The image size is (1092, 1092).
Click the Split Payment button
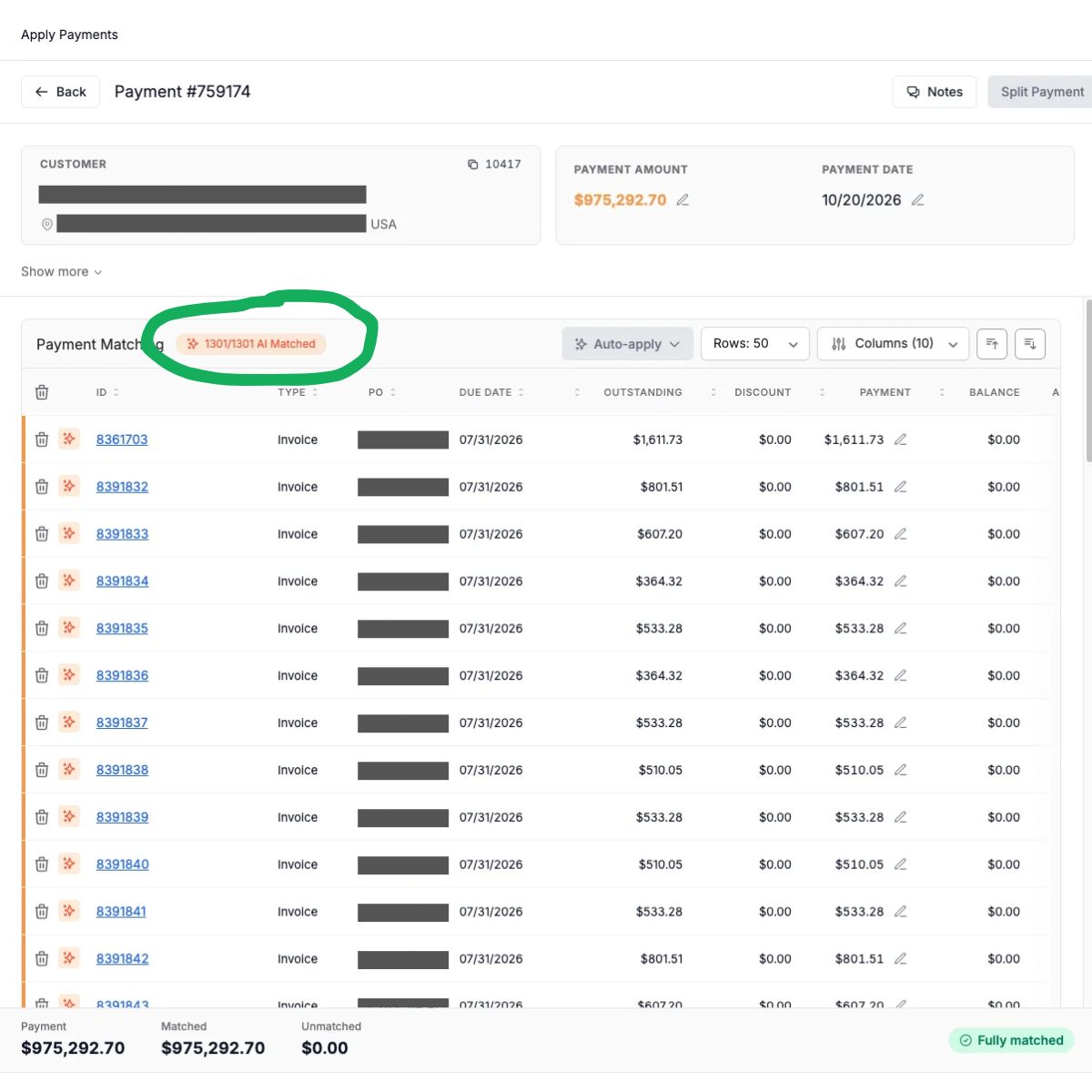tap(1042, 92)
